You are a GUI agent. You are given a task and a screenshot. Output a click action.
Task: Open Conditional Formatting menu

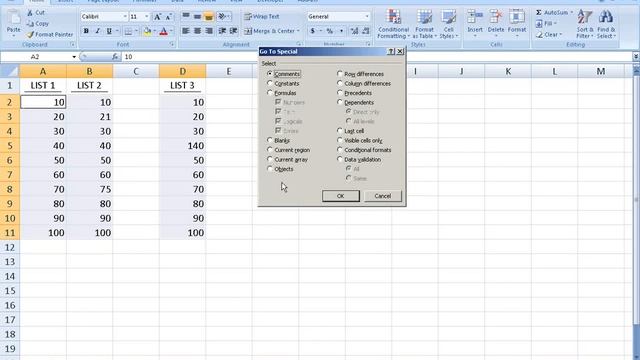(393, 24)
